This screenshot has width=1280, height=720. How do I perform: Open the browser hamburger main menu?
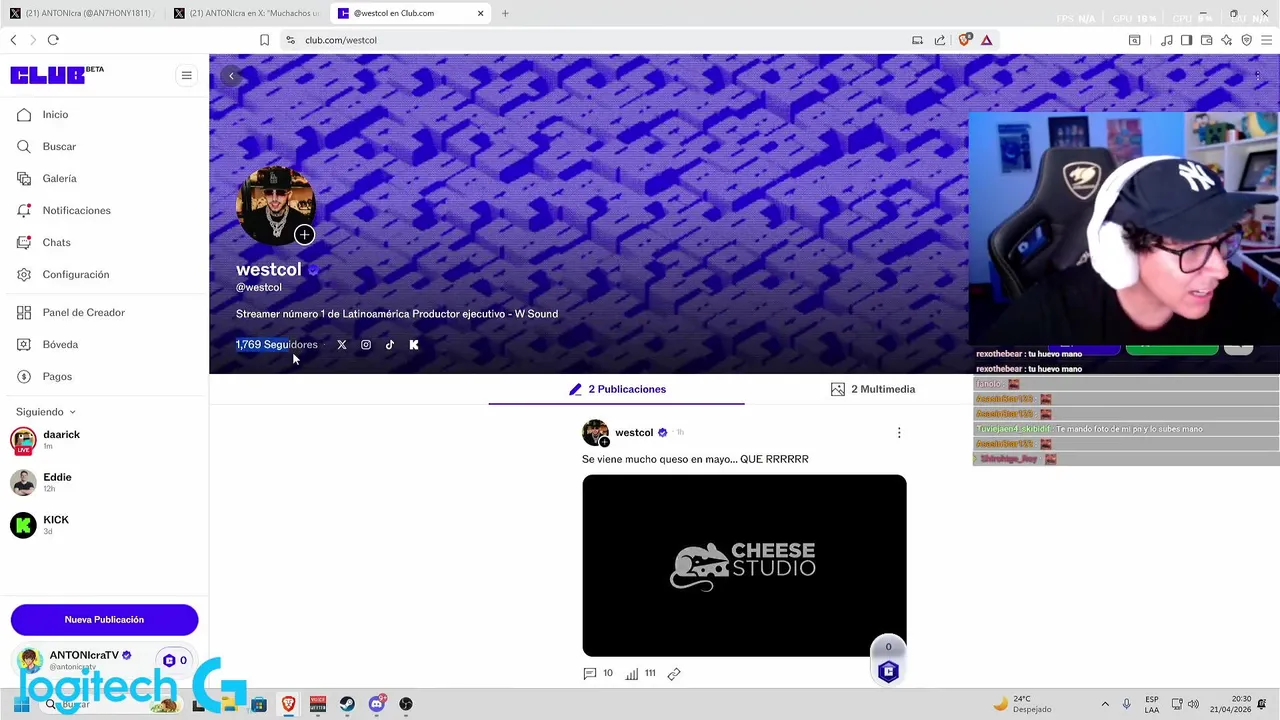pyautogui.click(x=1266, y=40)
